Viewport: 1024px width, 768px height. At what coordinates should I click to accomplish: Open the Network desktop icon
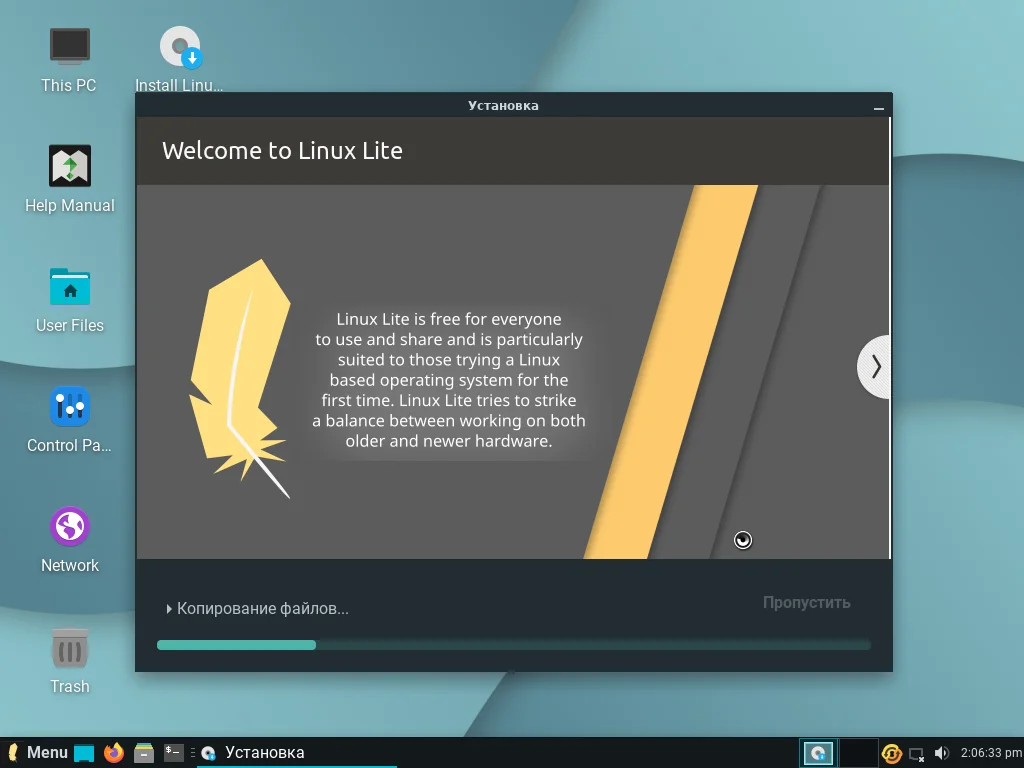pos(69,527)
